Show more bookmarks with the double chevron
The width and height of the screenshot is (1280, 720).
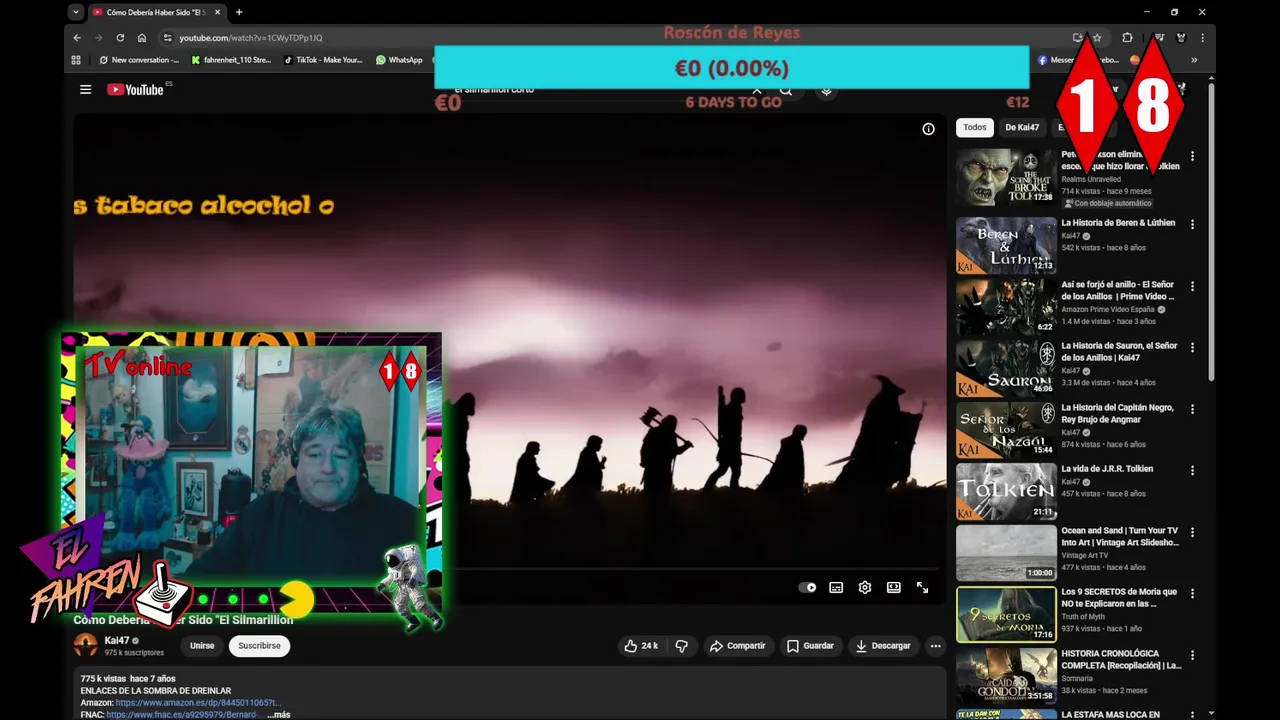click(1194, 60)
